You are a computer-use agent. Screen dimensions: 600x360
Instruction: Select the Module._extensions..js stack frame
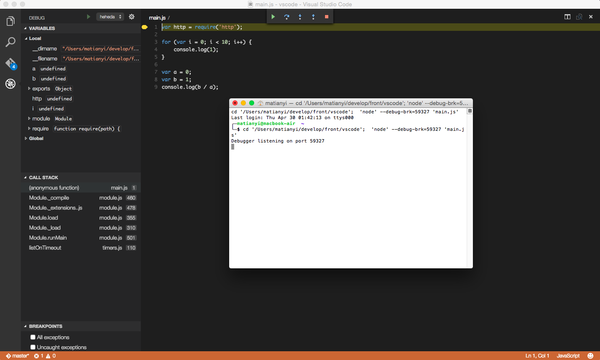81,208
